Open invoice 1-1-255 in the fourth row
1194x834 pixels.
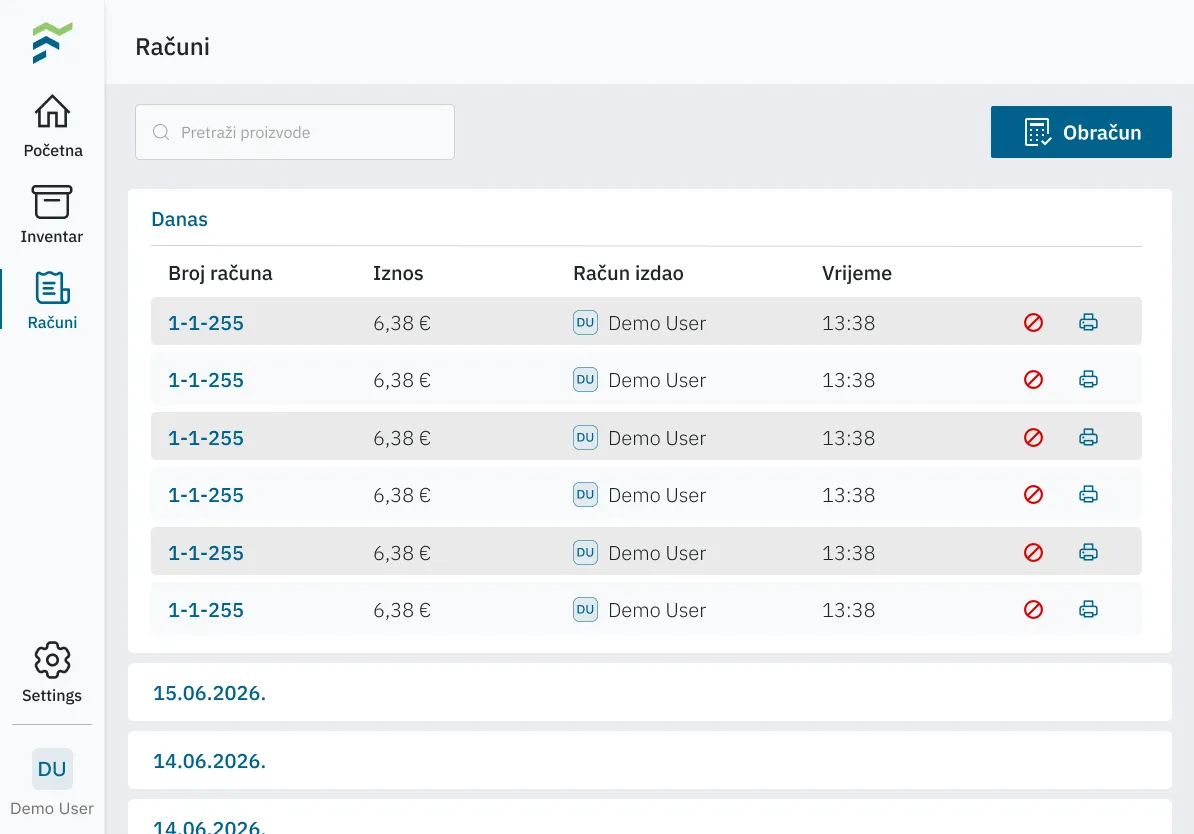pos(206,495)
